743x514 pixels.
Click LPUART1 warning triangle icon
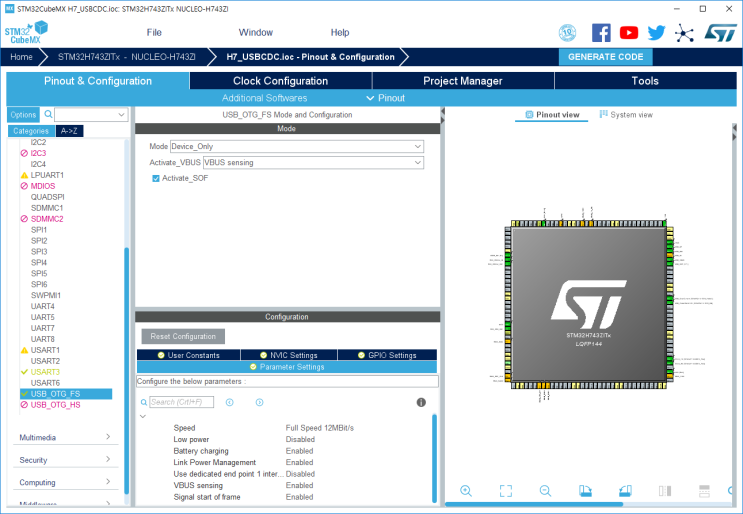[x=25, y=175]
